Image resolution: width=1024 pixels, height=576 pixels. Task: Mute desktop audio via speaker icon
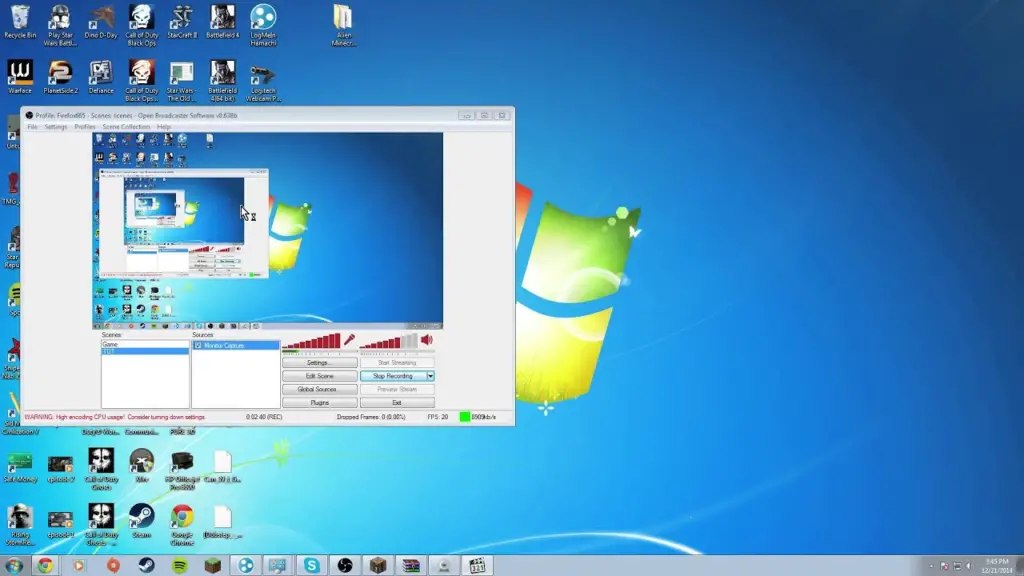(x=426, y=340)
